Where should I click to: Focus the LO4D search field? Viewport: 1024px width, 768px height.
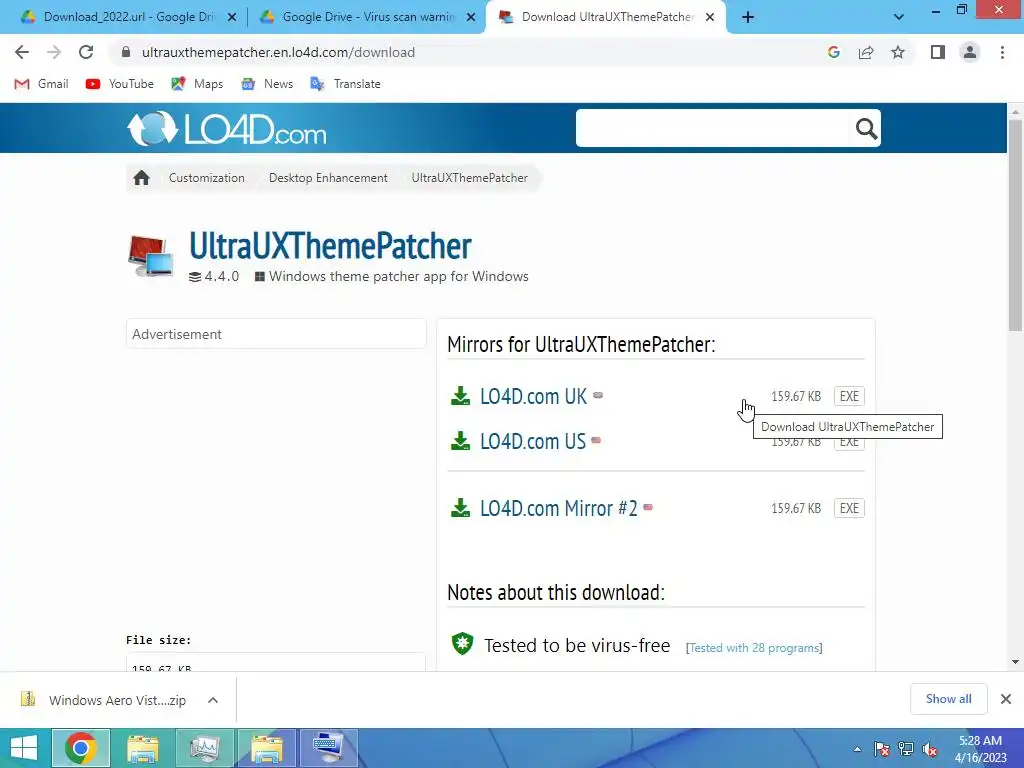click(713, 128)
